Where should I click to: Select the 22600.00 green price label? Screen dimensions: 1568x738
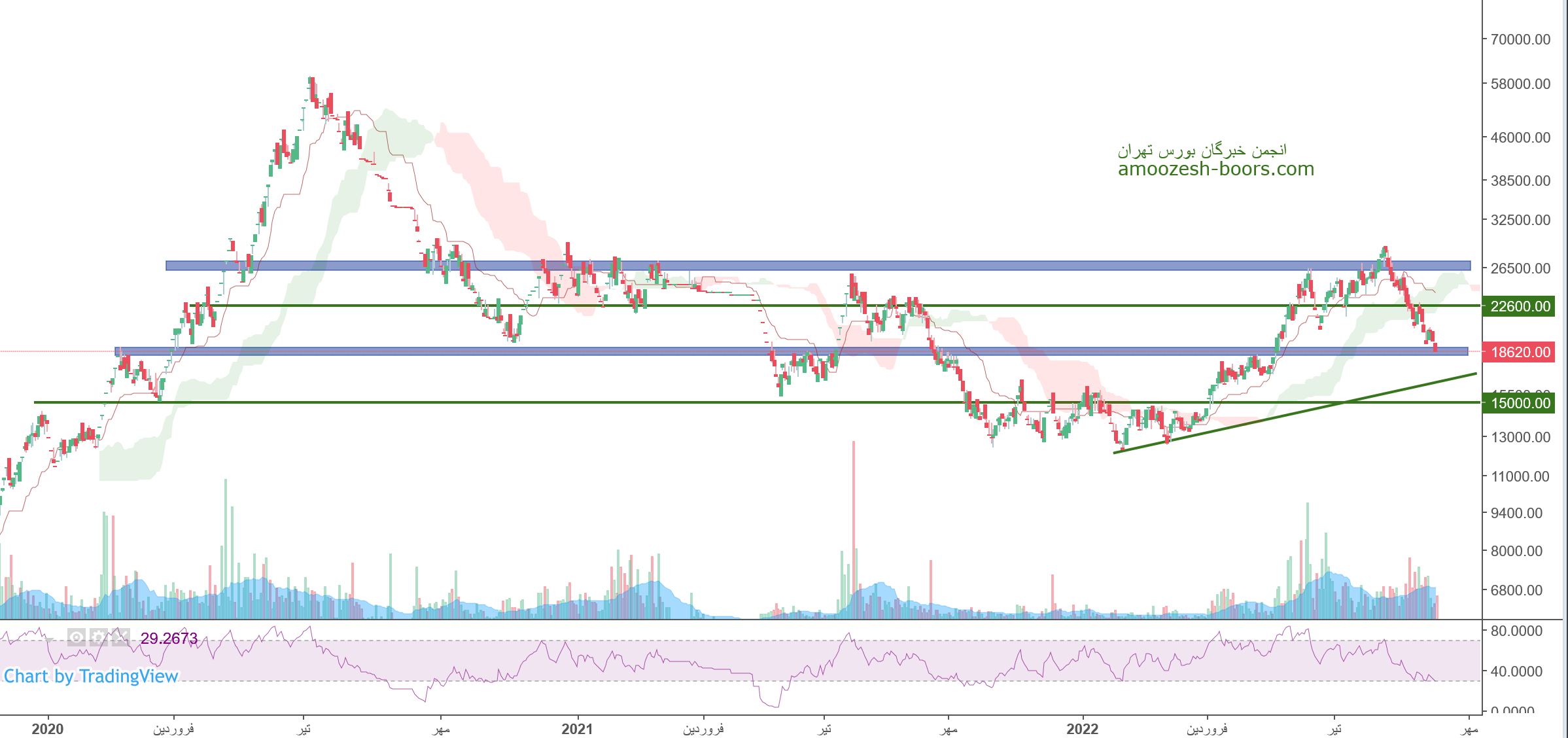[1519, 306]
